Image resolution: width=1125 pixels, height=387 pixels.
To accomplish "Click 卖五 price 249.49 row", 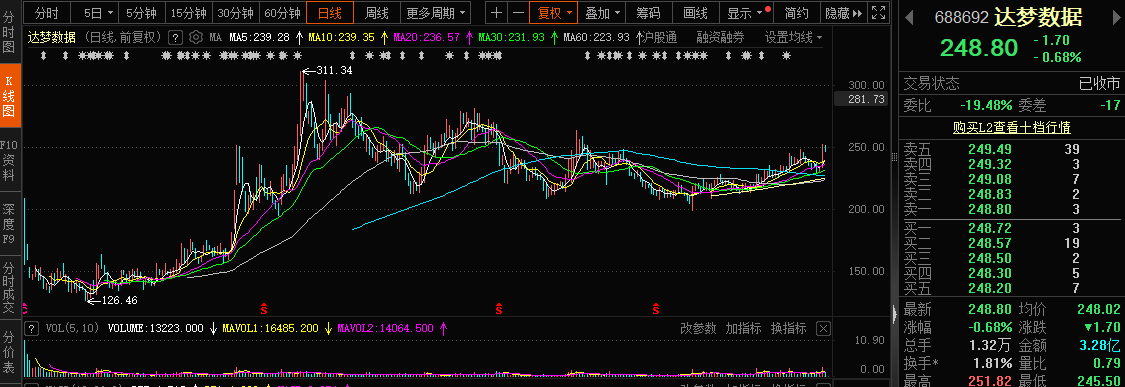I will point(1011,149).
